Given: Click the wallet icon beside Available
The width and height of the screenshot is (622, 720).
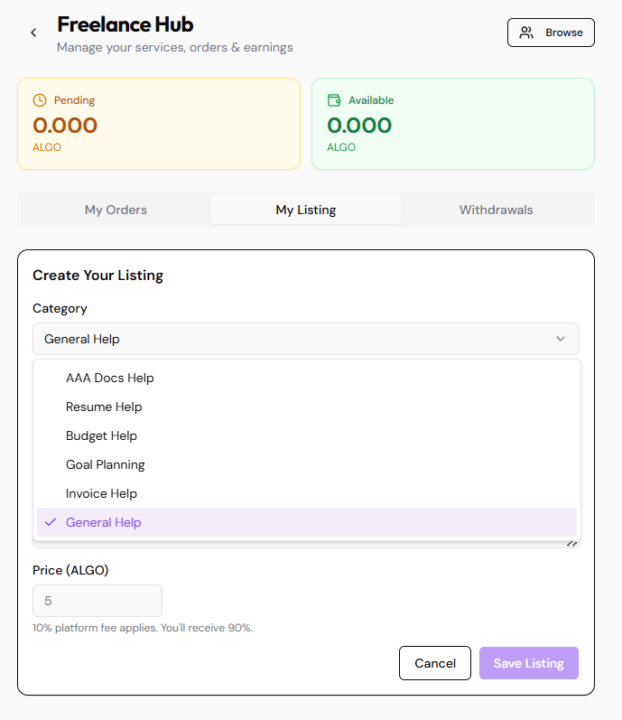Looking at the screenshot, I should coord(334,100).
